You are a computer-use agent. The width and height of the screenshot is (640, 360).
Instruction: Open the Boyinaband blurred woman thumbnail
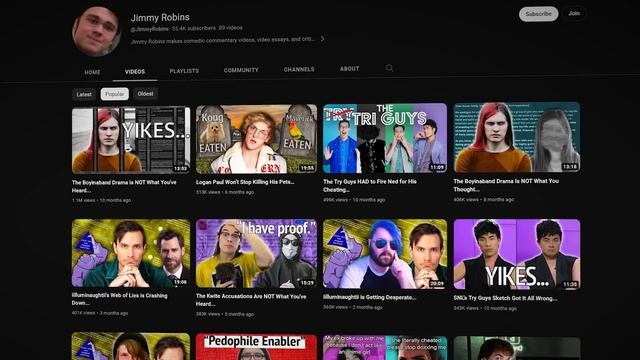517,137
